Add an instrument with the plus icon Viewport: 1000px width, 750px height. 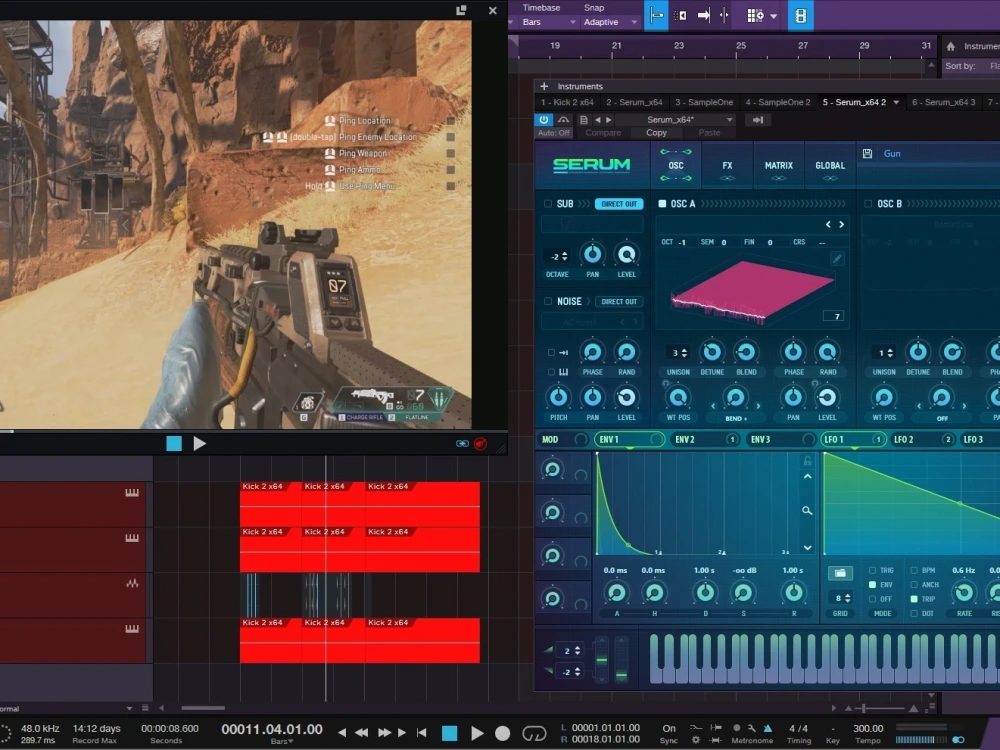(544, 86)
